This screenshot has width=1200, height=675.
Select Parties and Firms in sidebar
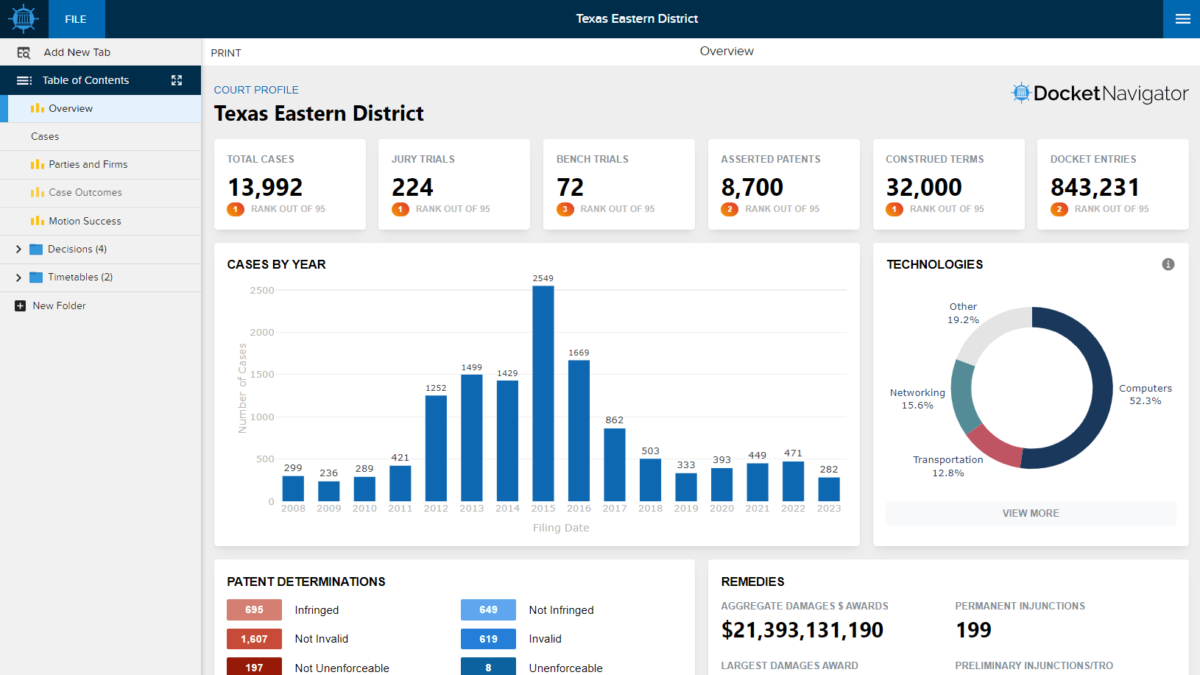(x=88, y=165)
